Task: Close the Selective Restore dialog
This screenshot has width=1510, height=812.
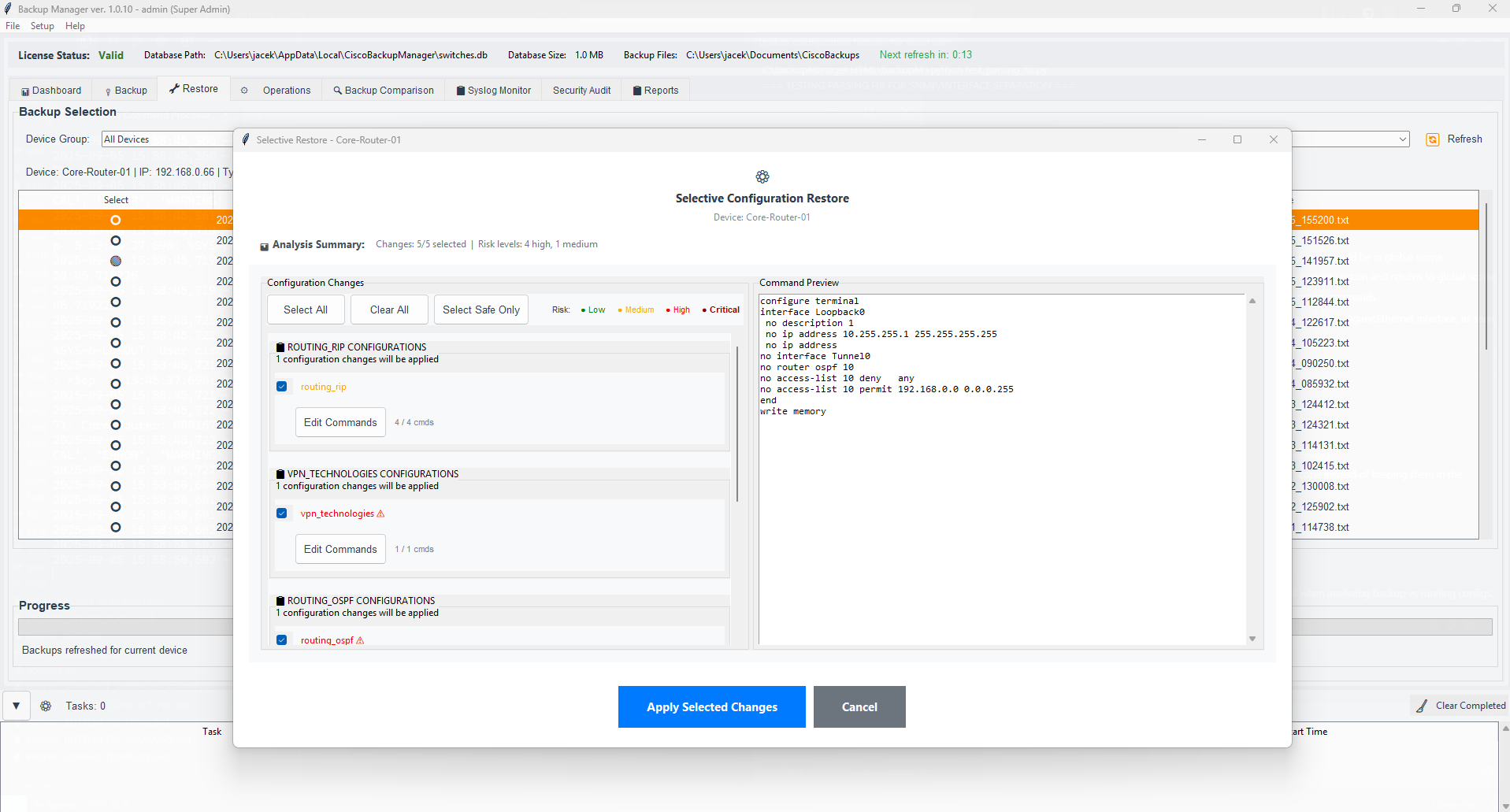Action: tap(1274, 139)
